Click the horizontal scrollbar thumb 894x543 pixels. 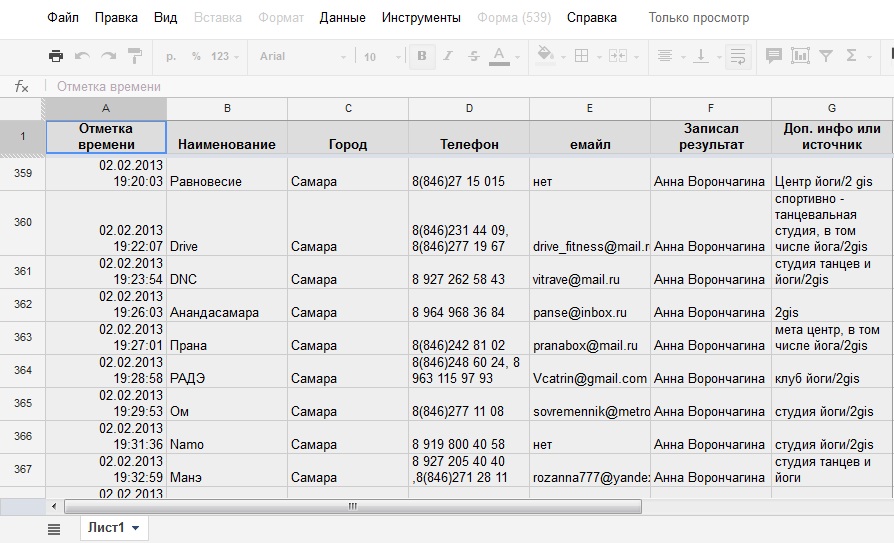(353, 506)
